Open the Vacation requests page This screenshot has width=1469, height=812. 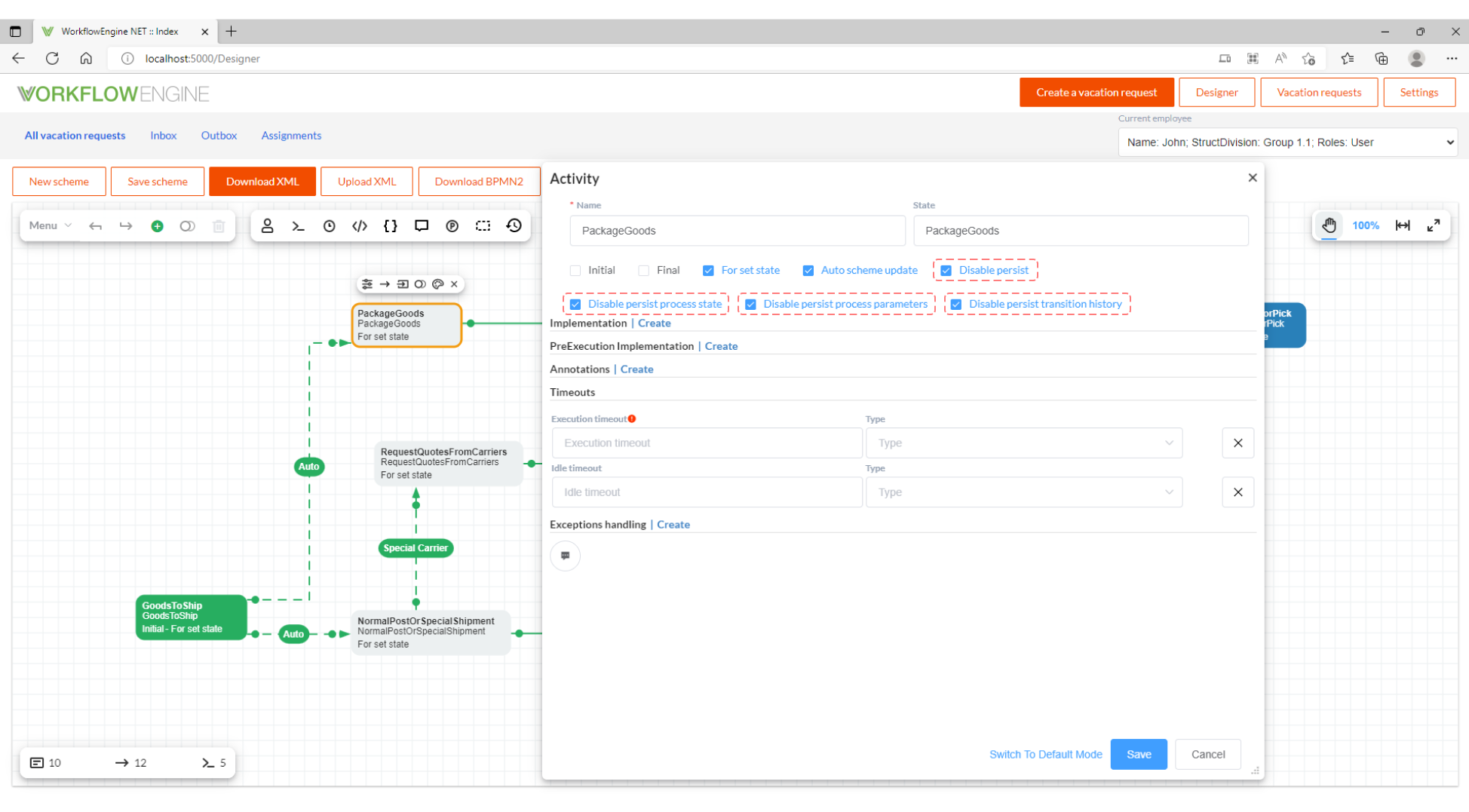1319,92
